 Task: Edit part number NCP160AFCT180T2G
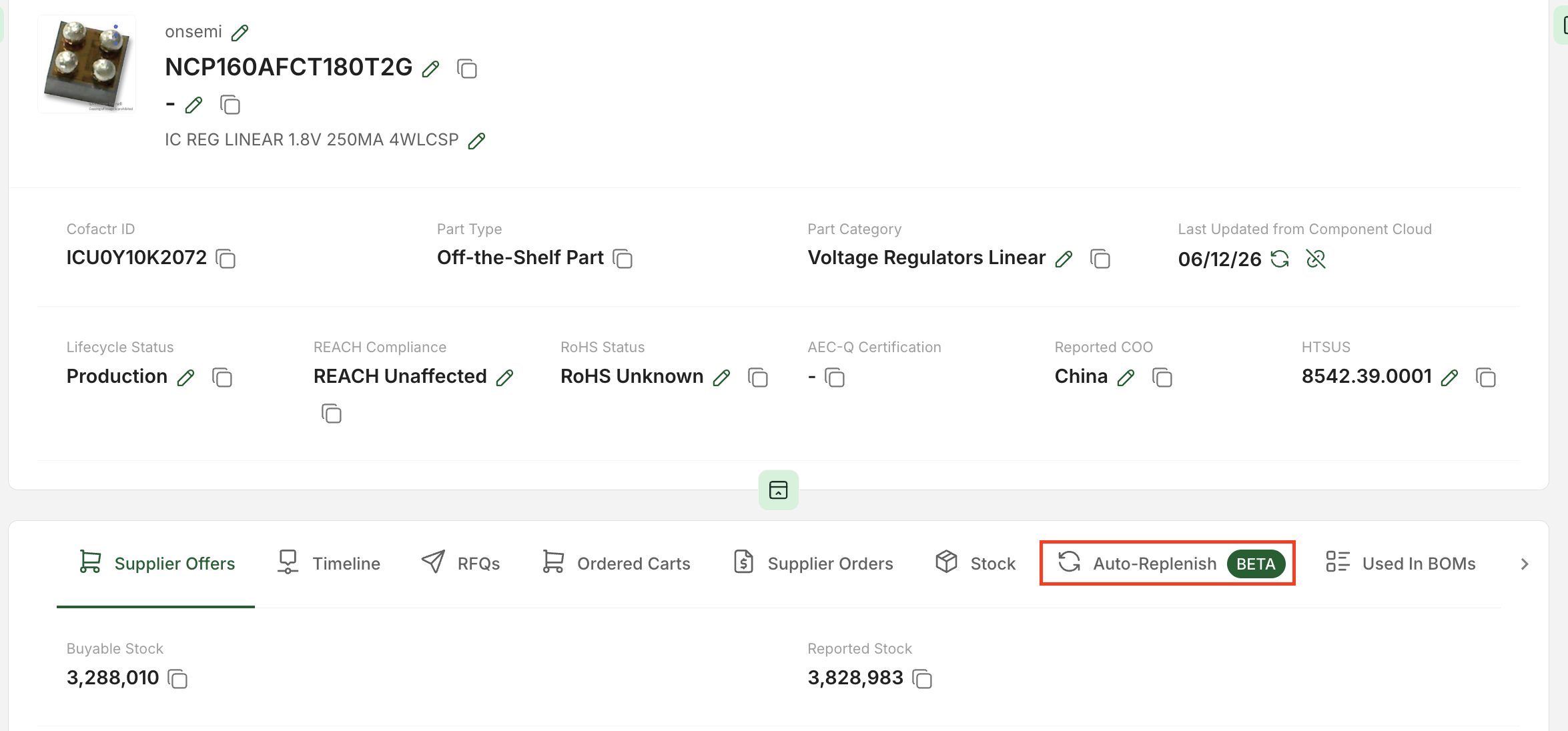tap(431, 68)
